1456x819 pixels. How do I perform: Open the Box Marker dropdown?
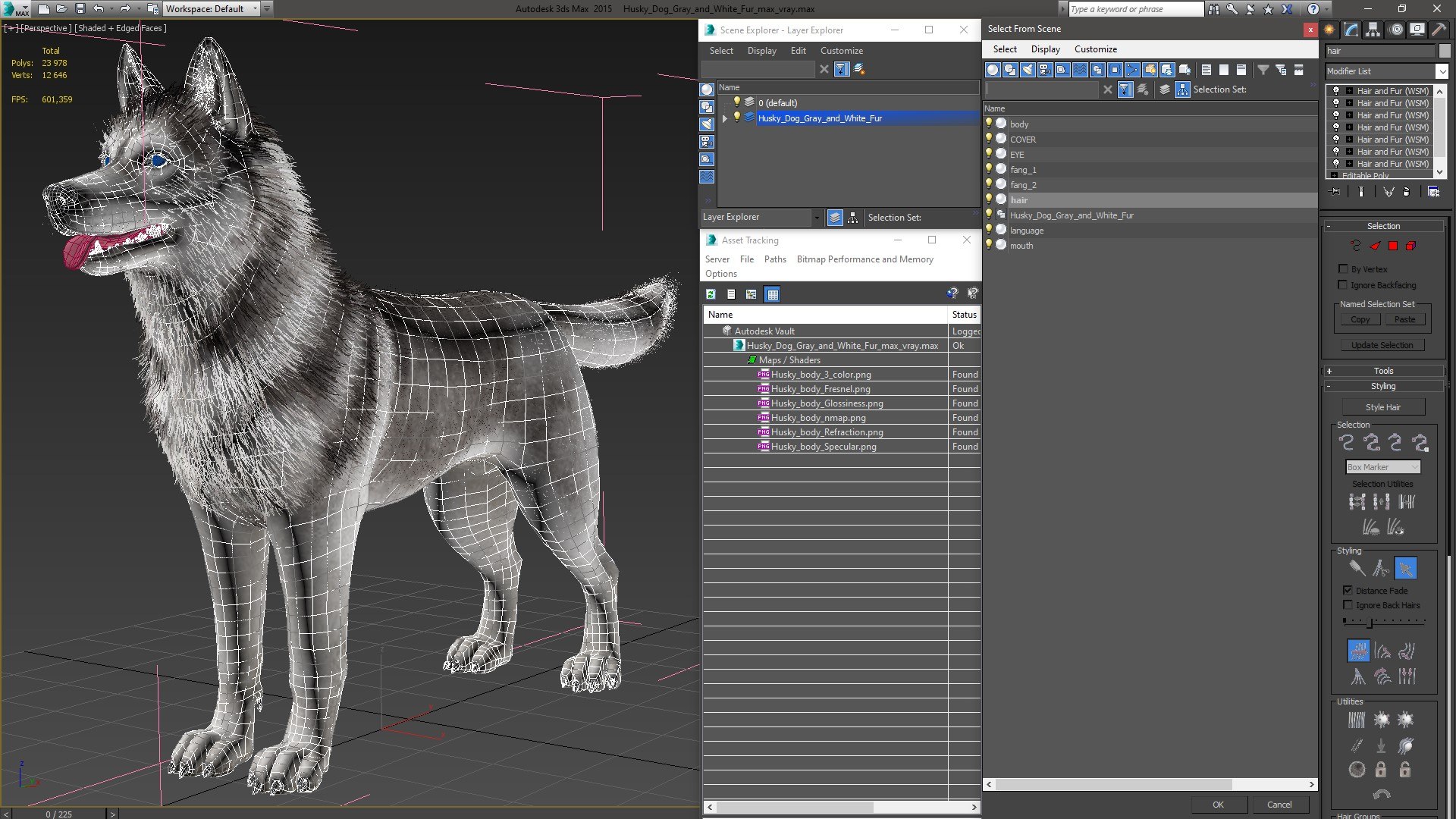(1382, 467)
